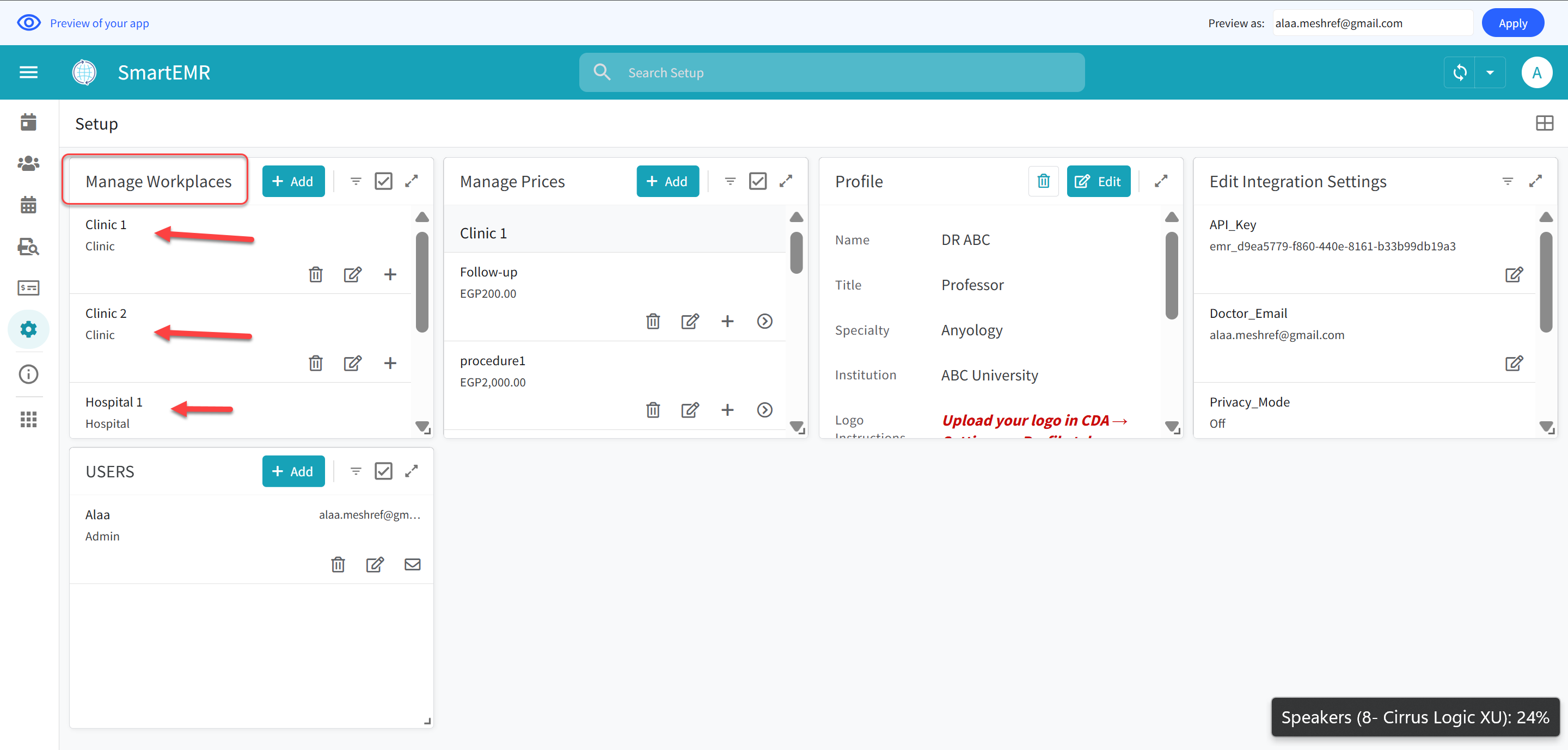Open the Follow-up price details arrow
This screenshot has height=750, width=1568.
[764, 321]
